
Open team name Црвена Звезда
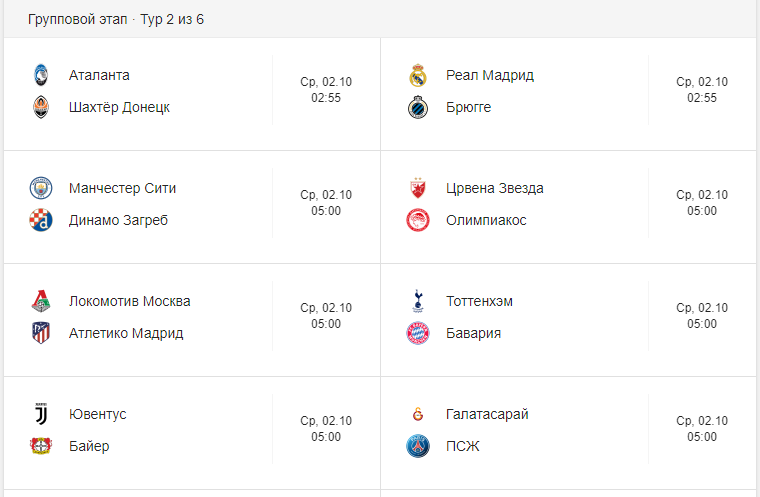(x=495, y=188)
